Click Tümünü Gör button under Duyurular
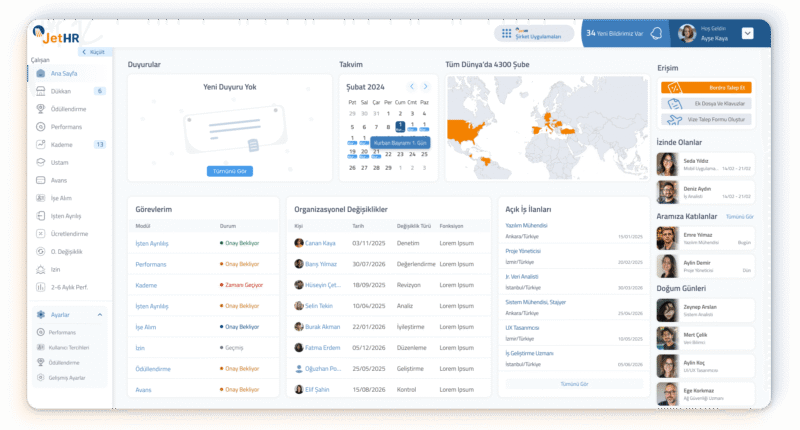The height and width of the screenshot is (430, 800). [x=229, y=171]
